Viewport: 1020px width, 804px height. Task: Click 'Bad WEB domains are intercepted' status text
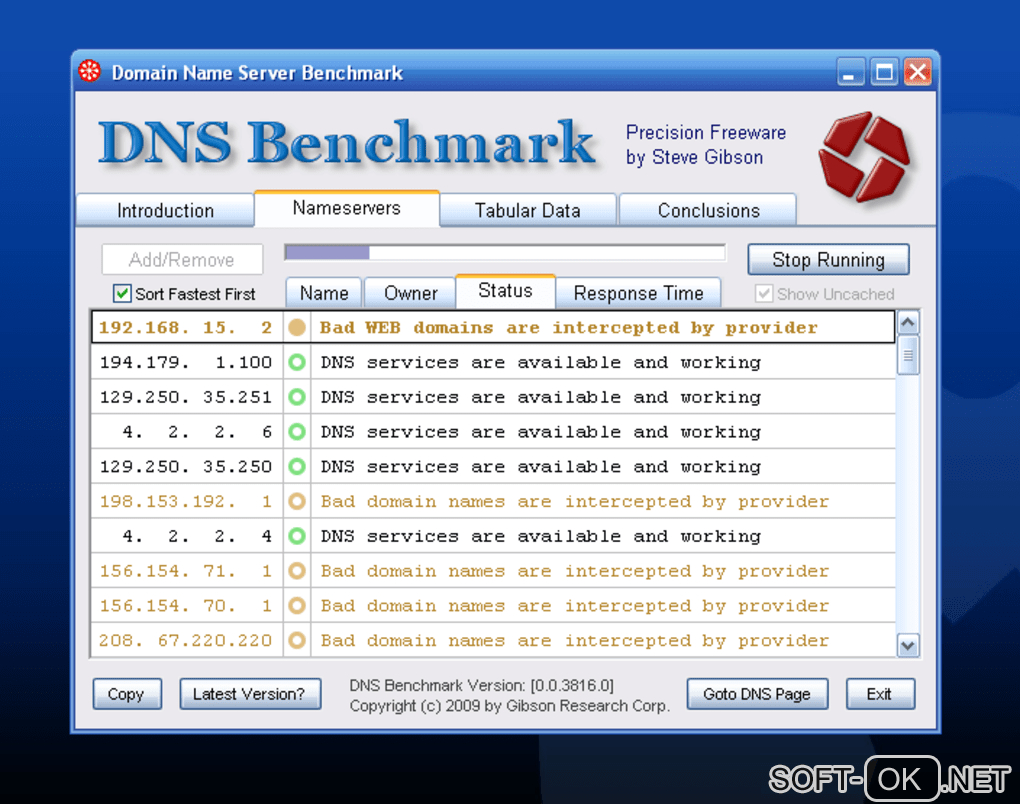pyautogui.click(x=568, y=328)
